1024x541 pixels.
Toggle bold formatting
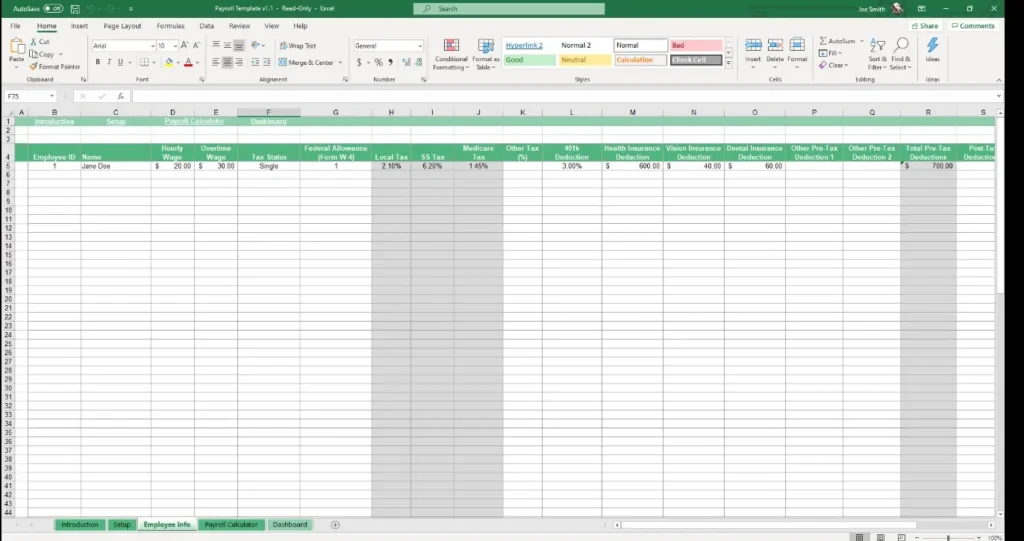[x=98, y=63]
